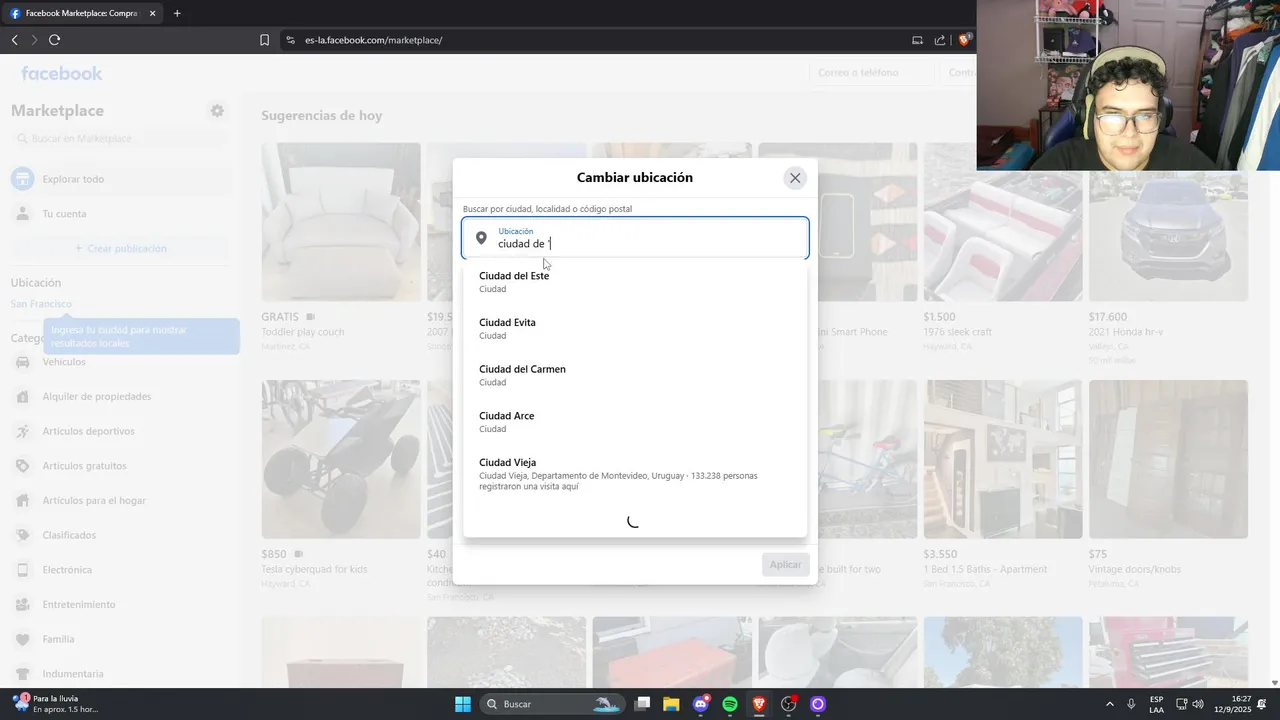This screenshot has height=720, width=1280.
Task: Open 1 Bed 1.5 Baths Apartment listing
Action: 1003,459
